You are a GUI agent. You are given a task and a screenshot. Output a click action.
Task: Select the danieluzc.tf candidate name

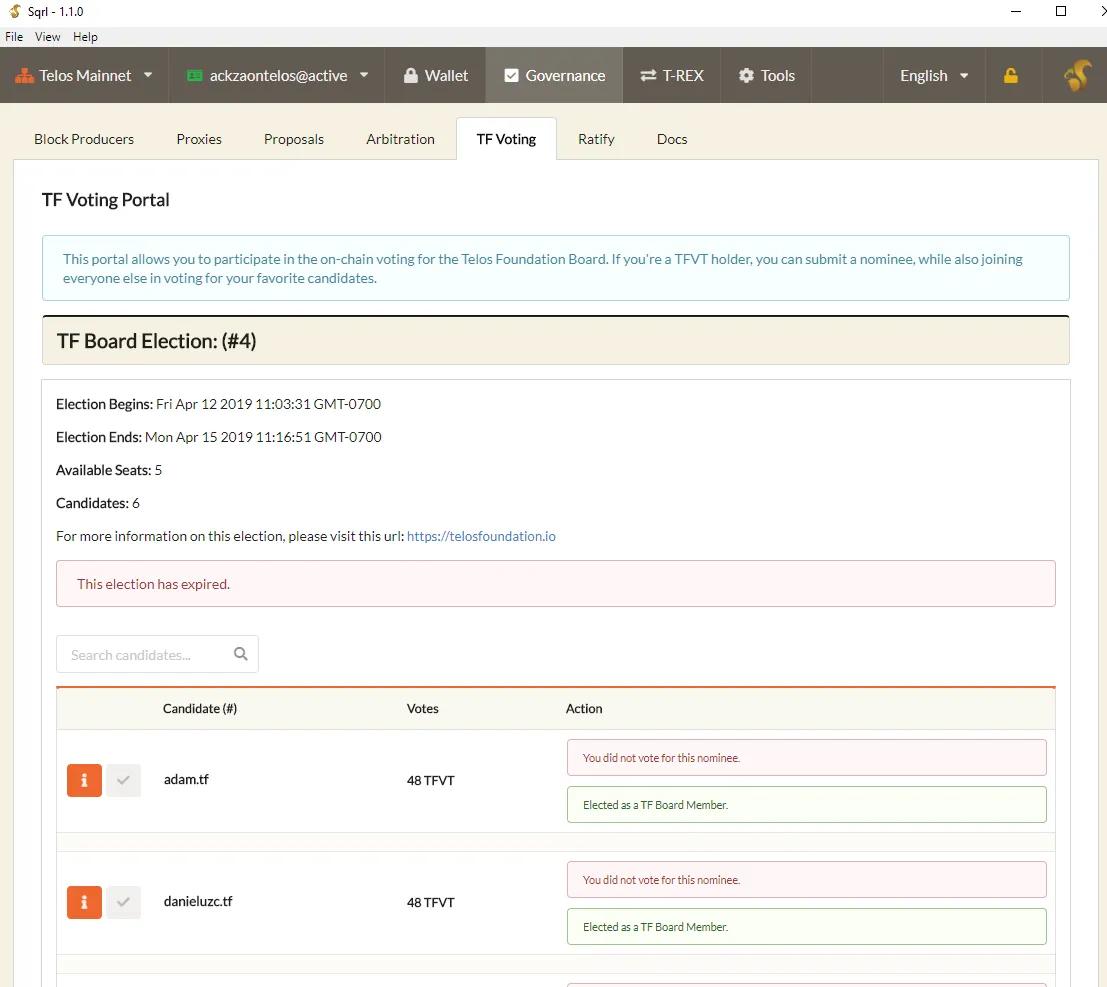[x=198, y=902]
